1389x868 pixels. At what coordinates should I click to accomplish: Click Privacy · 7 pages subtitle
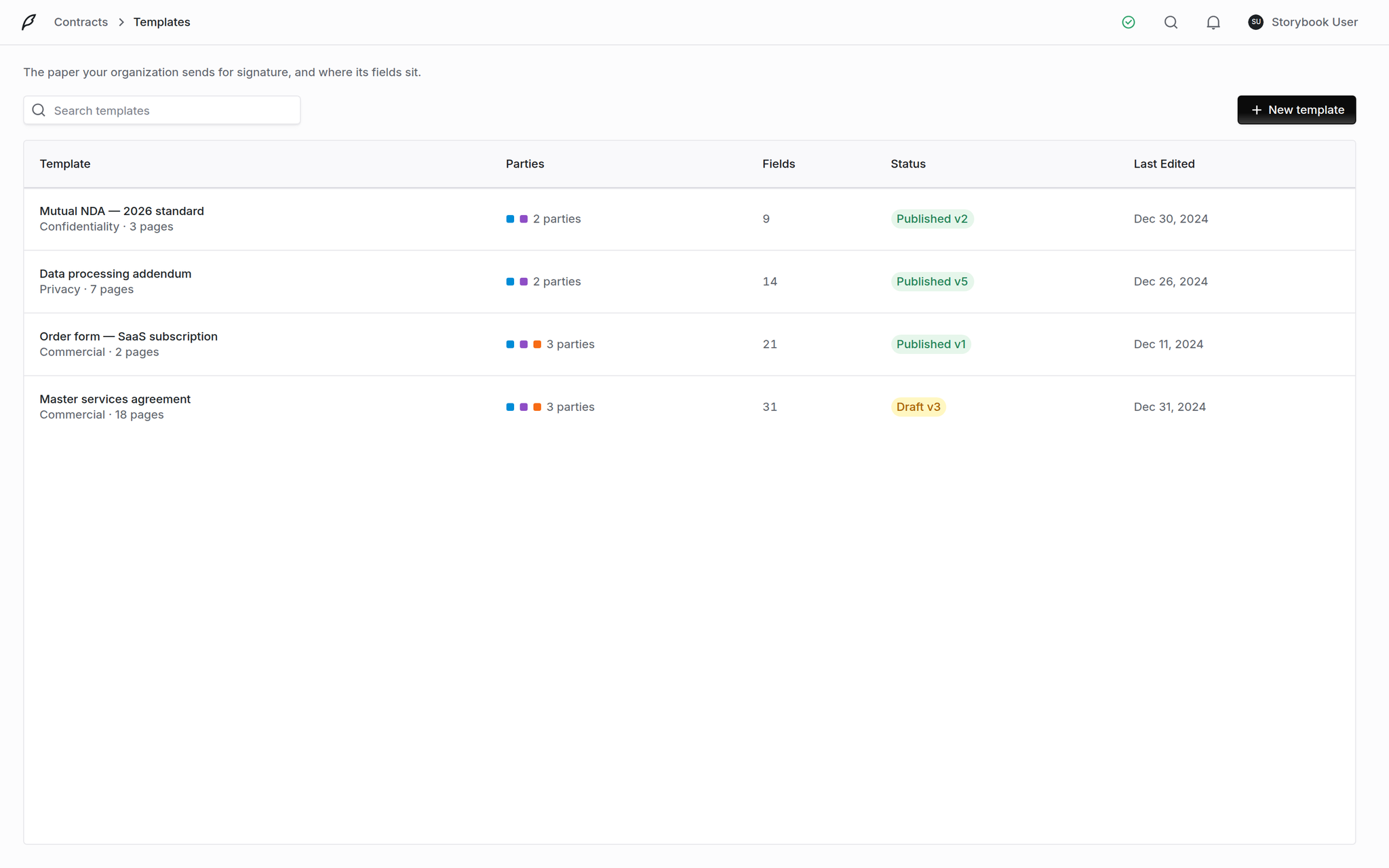pos(86,290)
